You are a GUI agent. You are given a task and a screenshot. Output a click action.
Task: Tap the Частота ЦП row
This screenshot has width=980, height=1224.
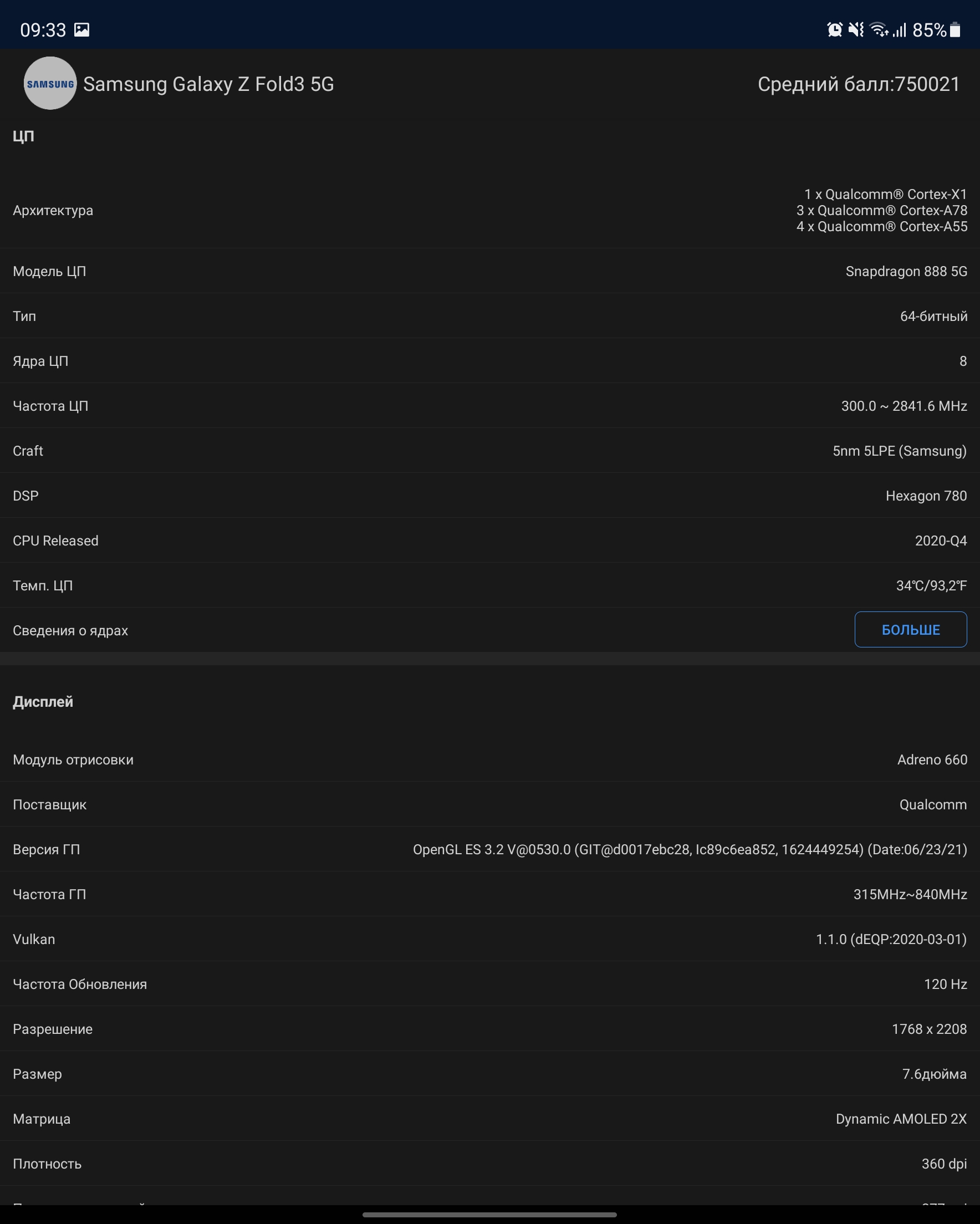point(490,406)
